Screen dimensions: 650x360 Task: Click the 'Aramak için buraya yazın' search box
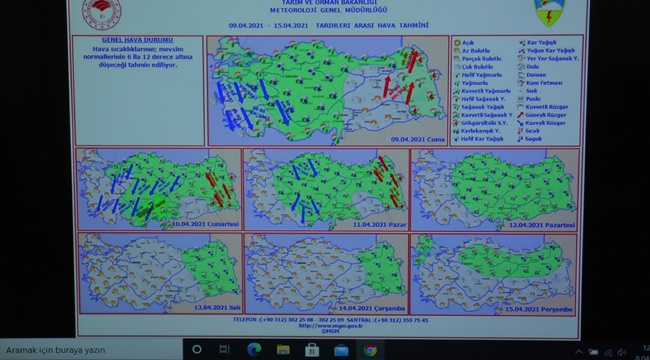[x=91, y=350]
